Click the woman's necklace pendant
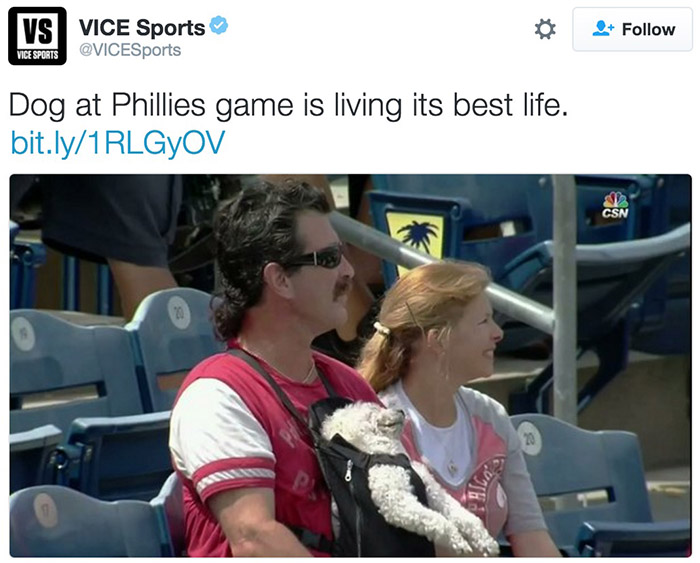Image resolution: width=700 pixels, height=563 pixels. (x=450, y=467)
